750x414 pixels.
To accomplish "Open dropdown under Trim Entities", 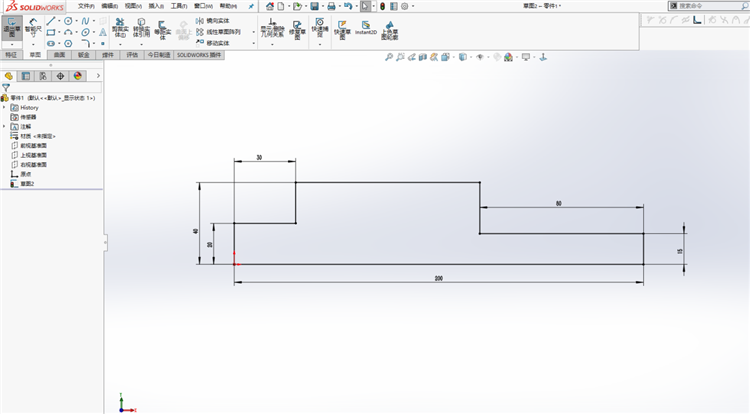I will click(x=120, y=44).
